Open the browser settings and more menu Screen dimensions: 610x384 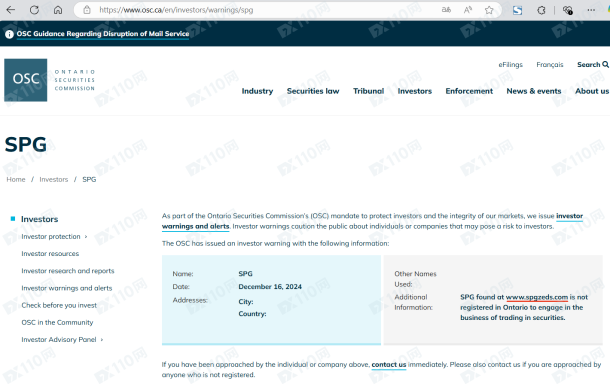pyautogui.click(x=591, y=10)
